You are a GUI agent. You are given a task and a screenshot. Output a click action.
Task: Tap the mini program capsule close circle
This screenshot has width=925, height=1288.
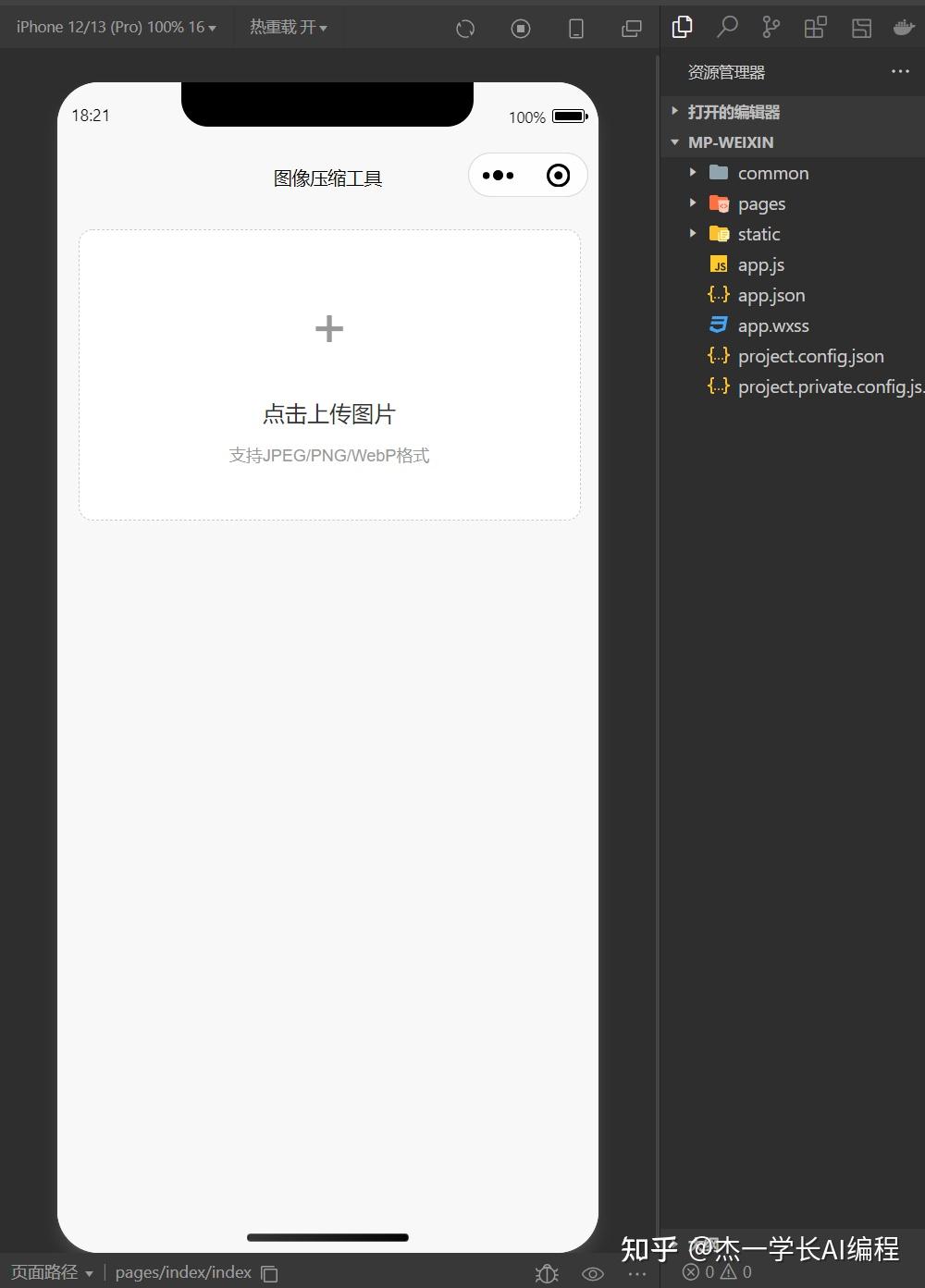coord(558,176)
